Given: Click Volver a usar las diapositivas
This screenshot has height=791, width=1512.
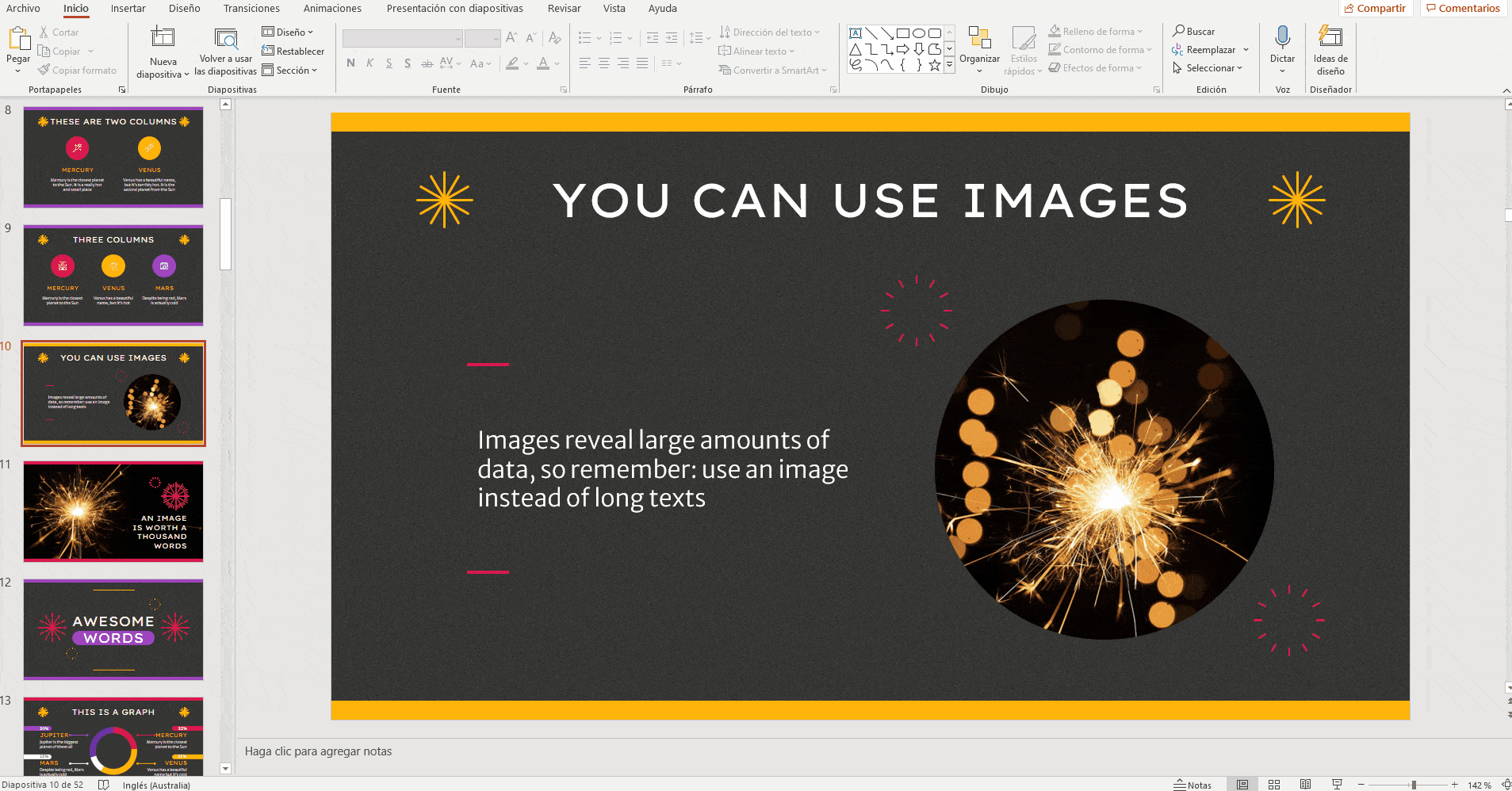Looking at the screenshot, I should [226, 52].
